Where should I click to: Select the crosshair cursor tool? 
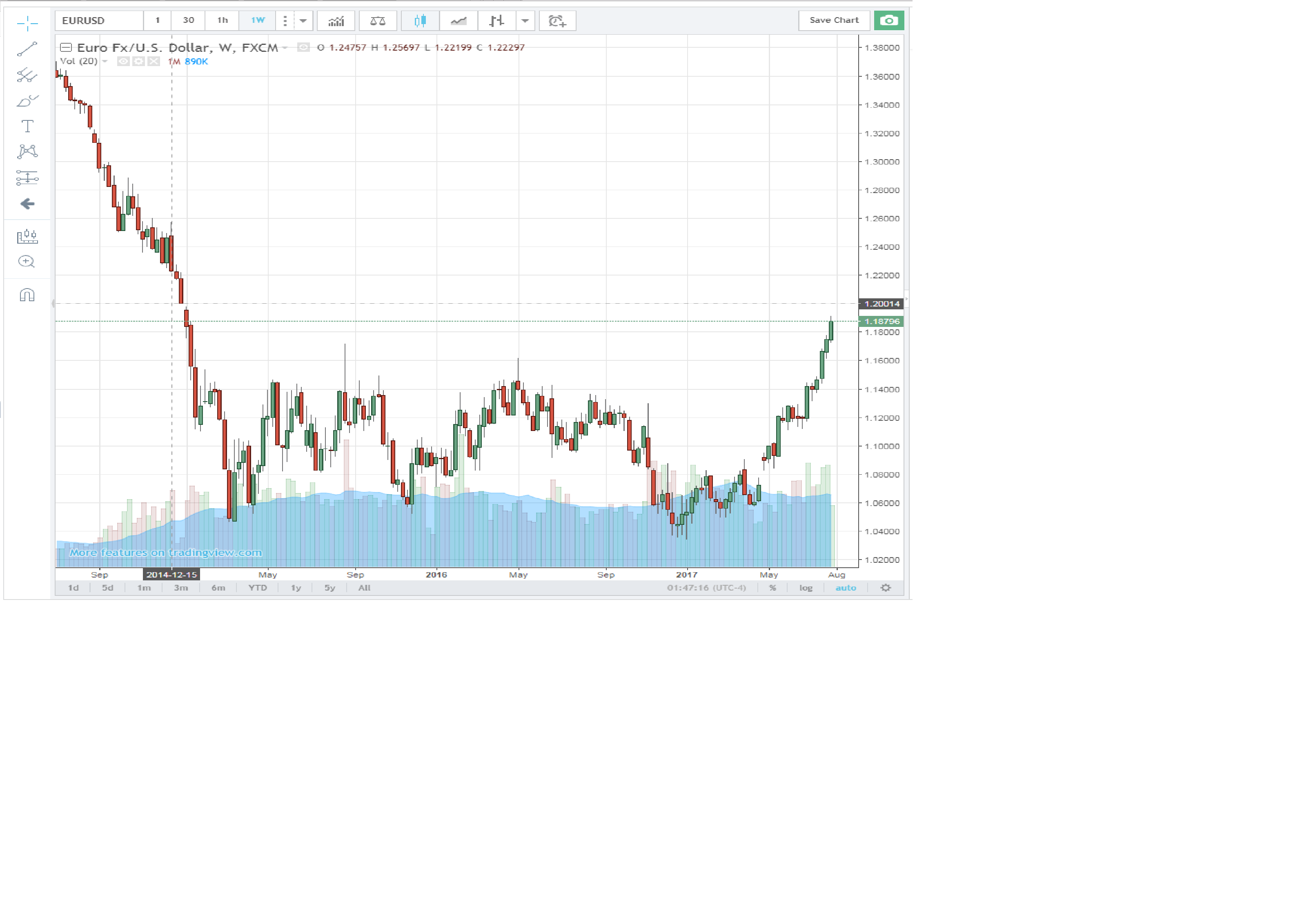(x=27, y=24)
